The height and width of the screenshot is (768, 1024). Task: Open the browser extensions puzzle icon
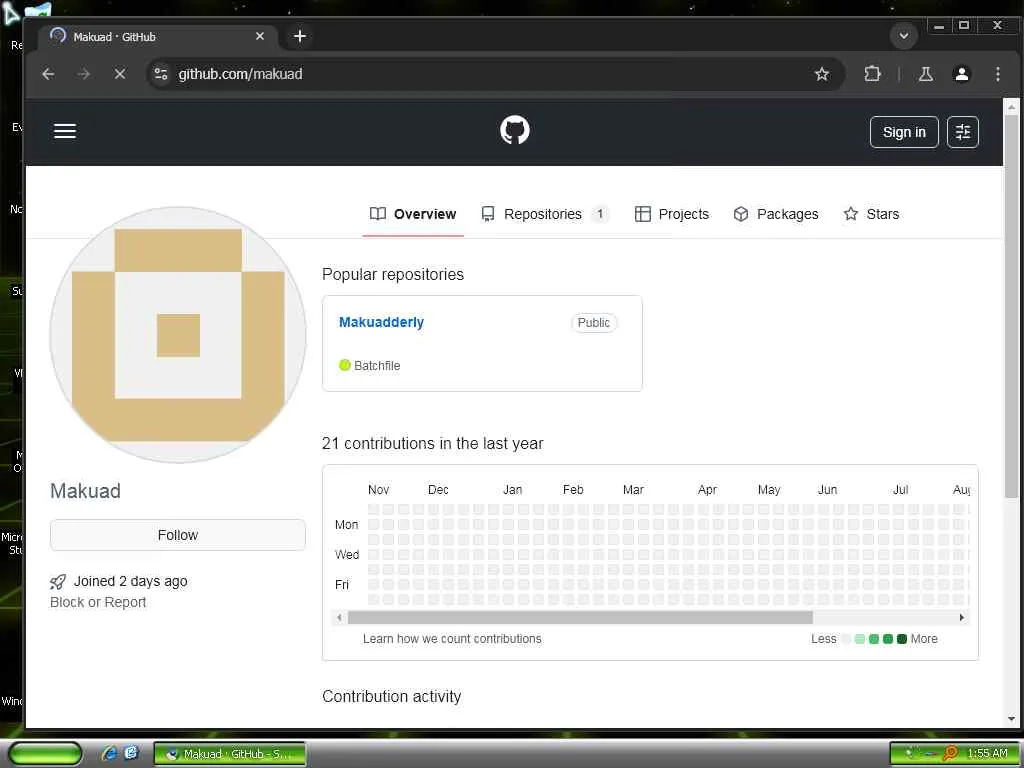click(x=872, y=74)
